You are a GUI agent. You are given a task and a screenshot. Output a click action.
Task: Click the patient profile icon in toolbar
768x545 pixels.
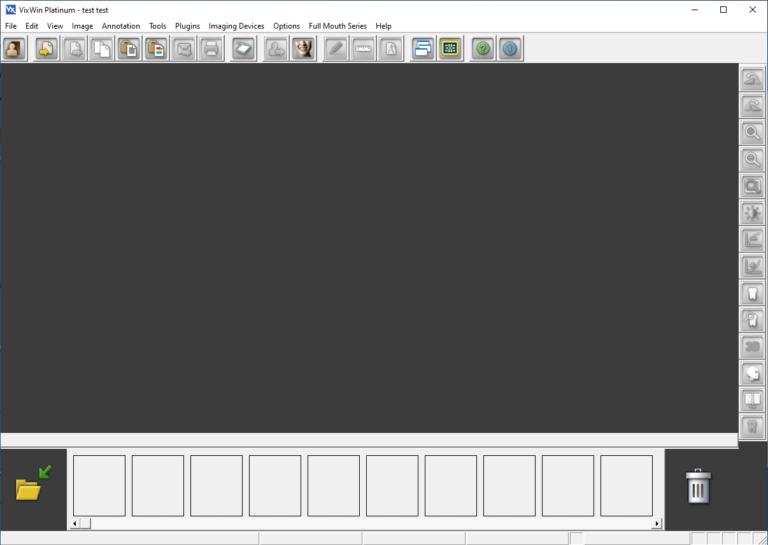[x=14, y=48]
